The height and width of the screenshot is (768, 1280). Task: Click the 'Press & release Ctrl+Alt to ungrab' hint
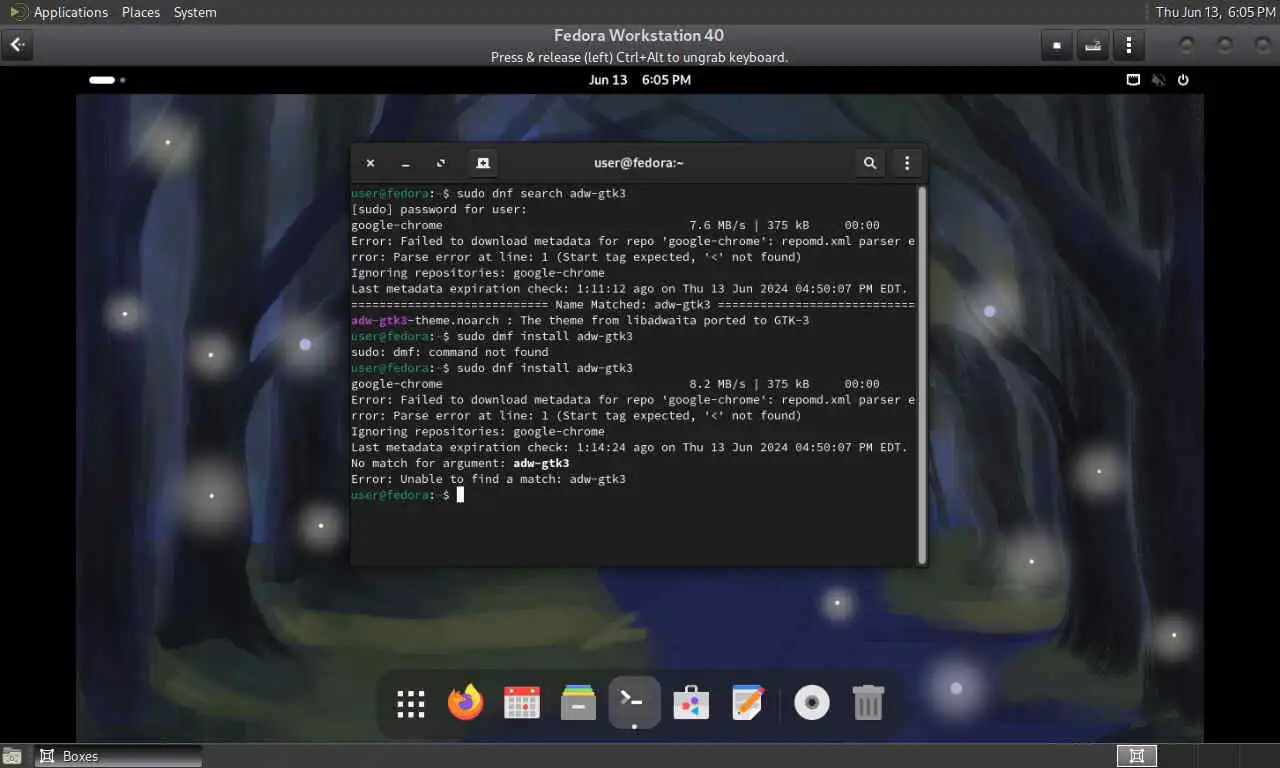pos(639,57)
